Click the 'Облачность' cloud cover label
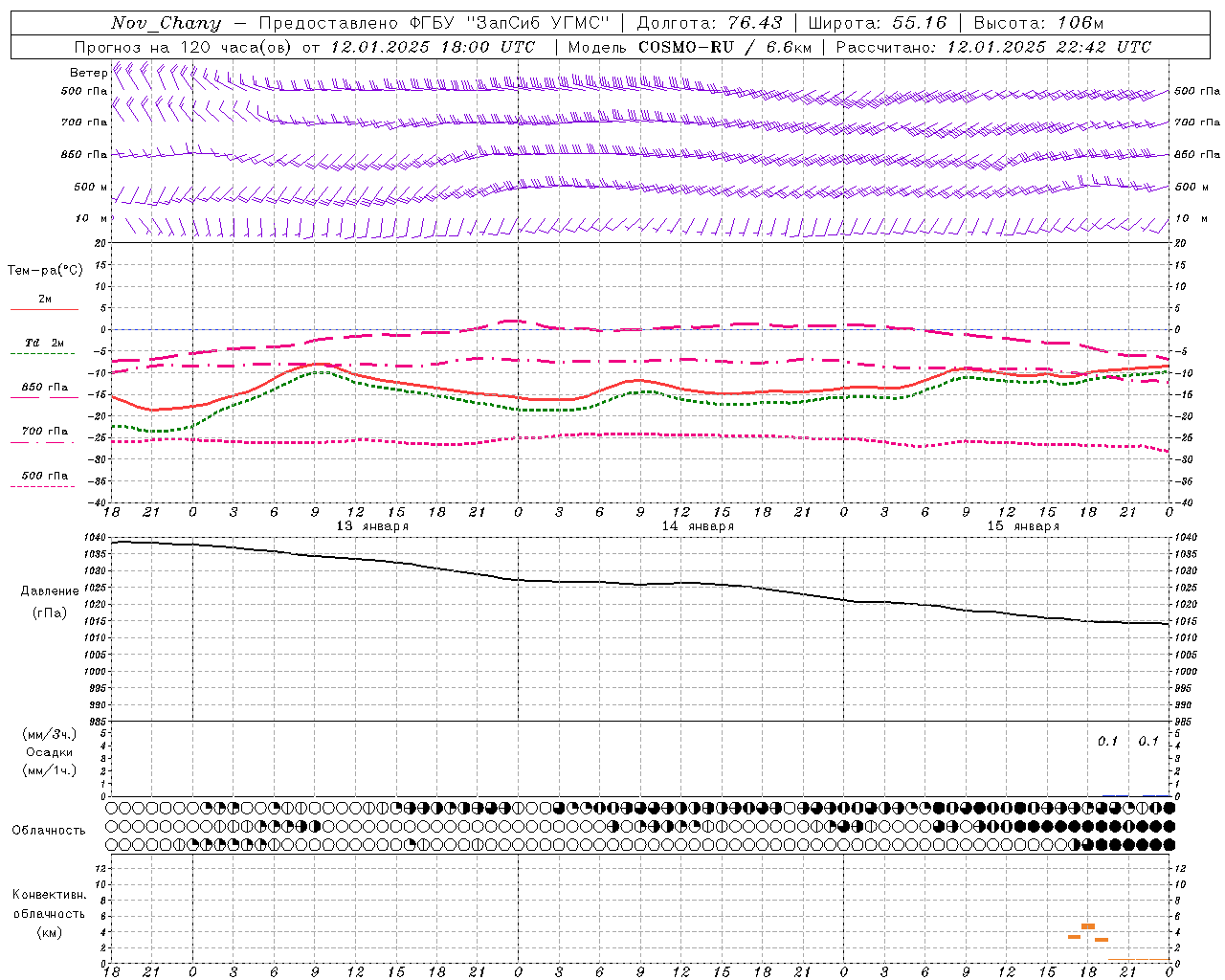This screenshot has height=980, width=1225. click(49, 830)
